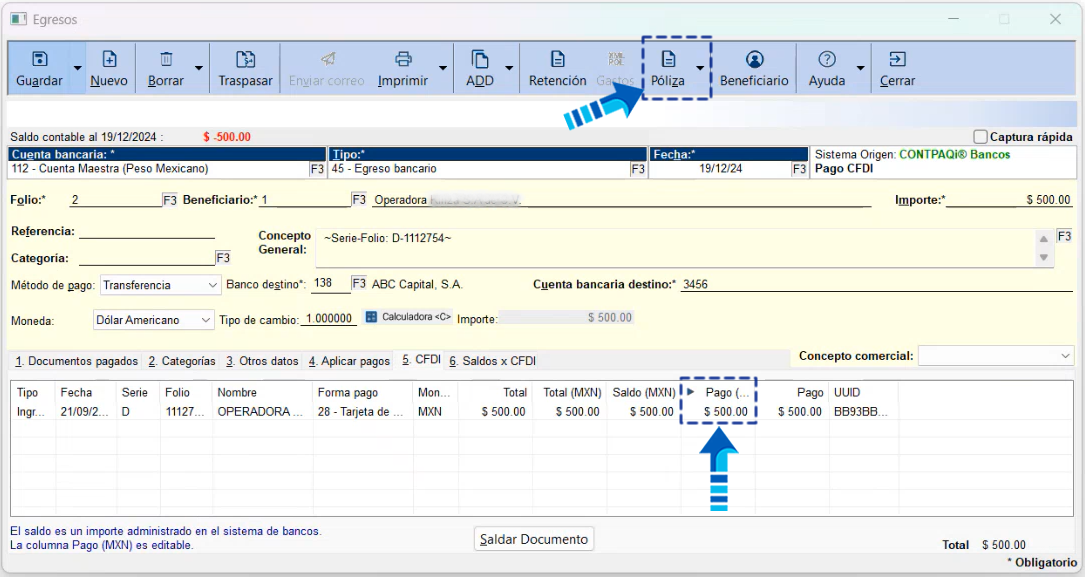Open the Saldos x CFDI tab
Image resolution: width=1085 pixels, height=577 pixels.
tap(491, 361)
